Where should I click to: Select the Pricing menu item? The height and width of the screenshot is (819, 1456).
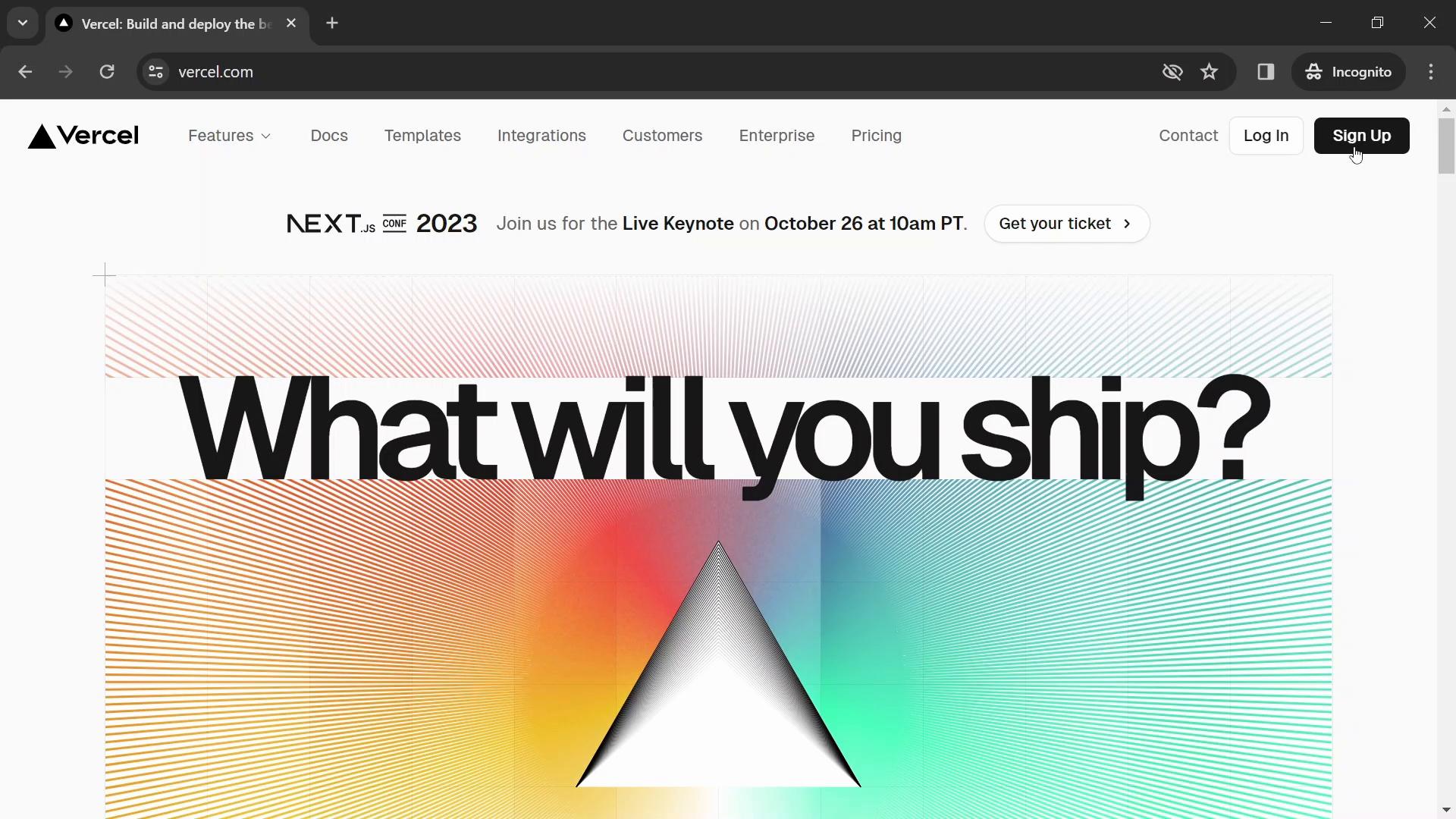point(876,135)
